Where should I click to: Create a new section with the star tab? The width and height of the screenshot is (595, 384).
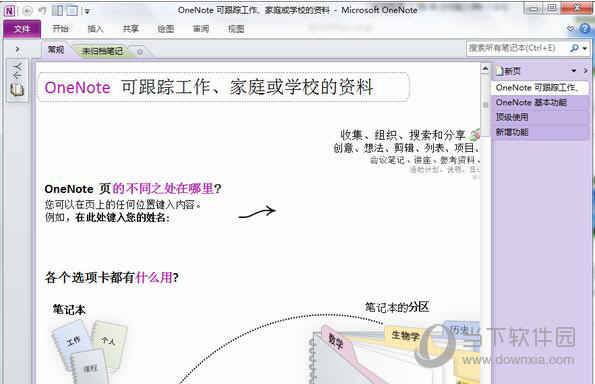[140, 52]
